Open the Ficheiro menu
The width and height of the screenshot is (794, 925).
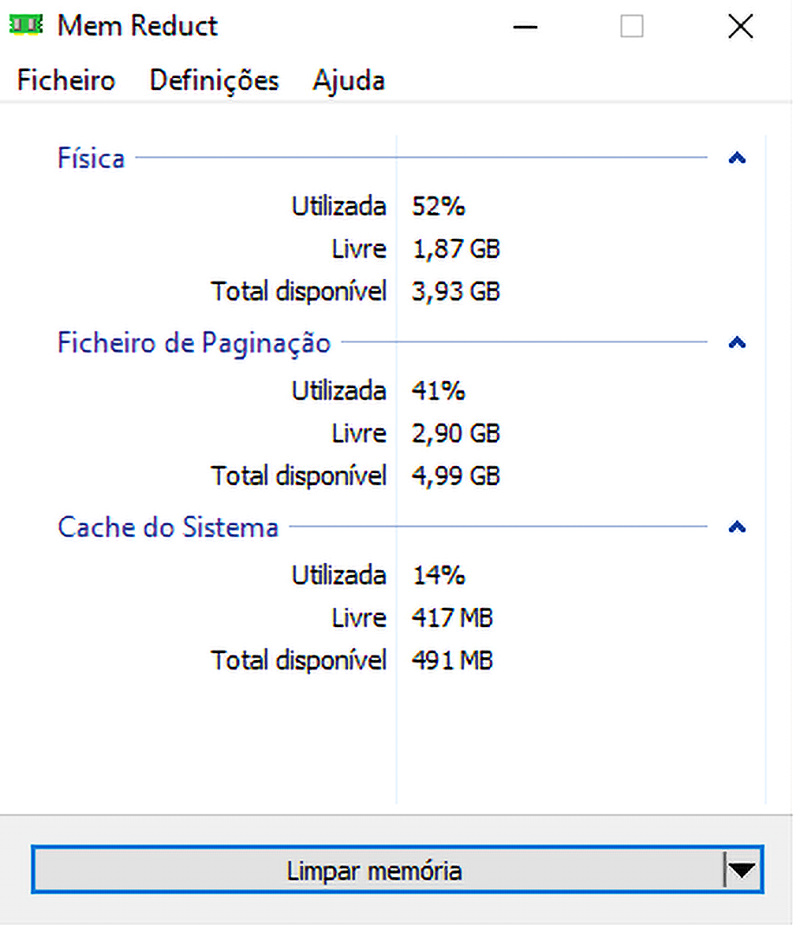point(66,80)
